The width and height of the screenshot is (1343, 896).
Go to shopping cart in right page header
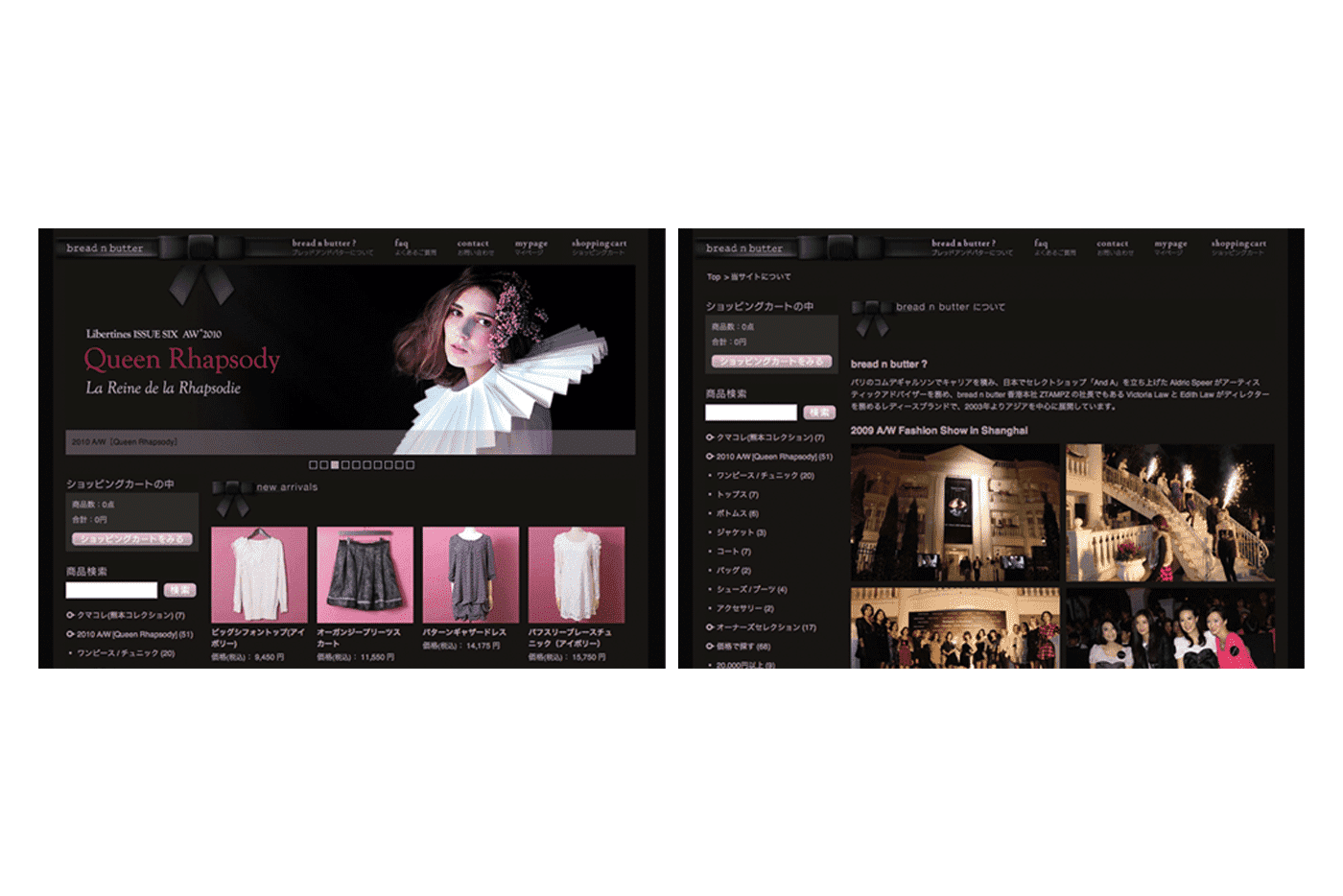click(1237, 245)
